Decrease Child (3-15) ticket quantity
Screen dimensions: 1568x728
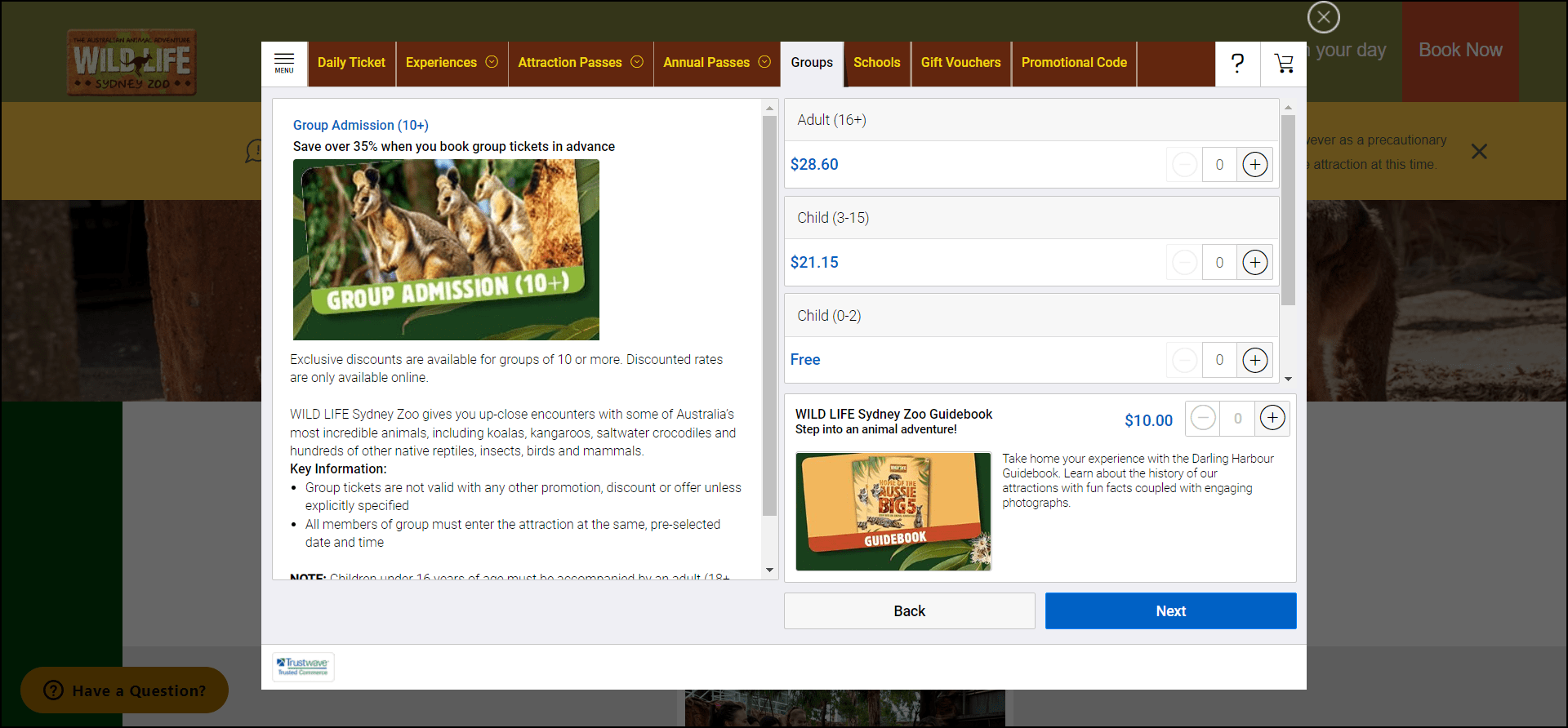point(1185,262)
